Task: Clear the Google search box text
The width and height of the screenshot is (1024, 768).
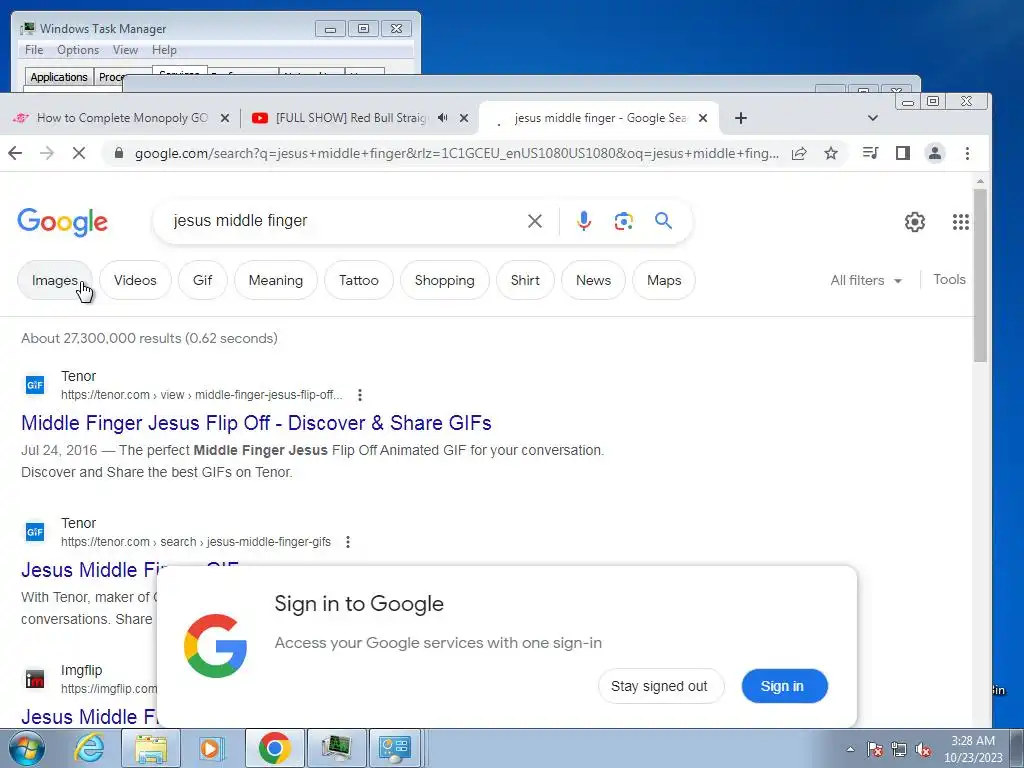Action: tap(535, 221)
